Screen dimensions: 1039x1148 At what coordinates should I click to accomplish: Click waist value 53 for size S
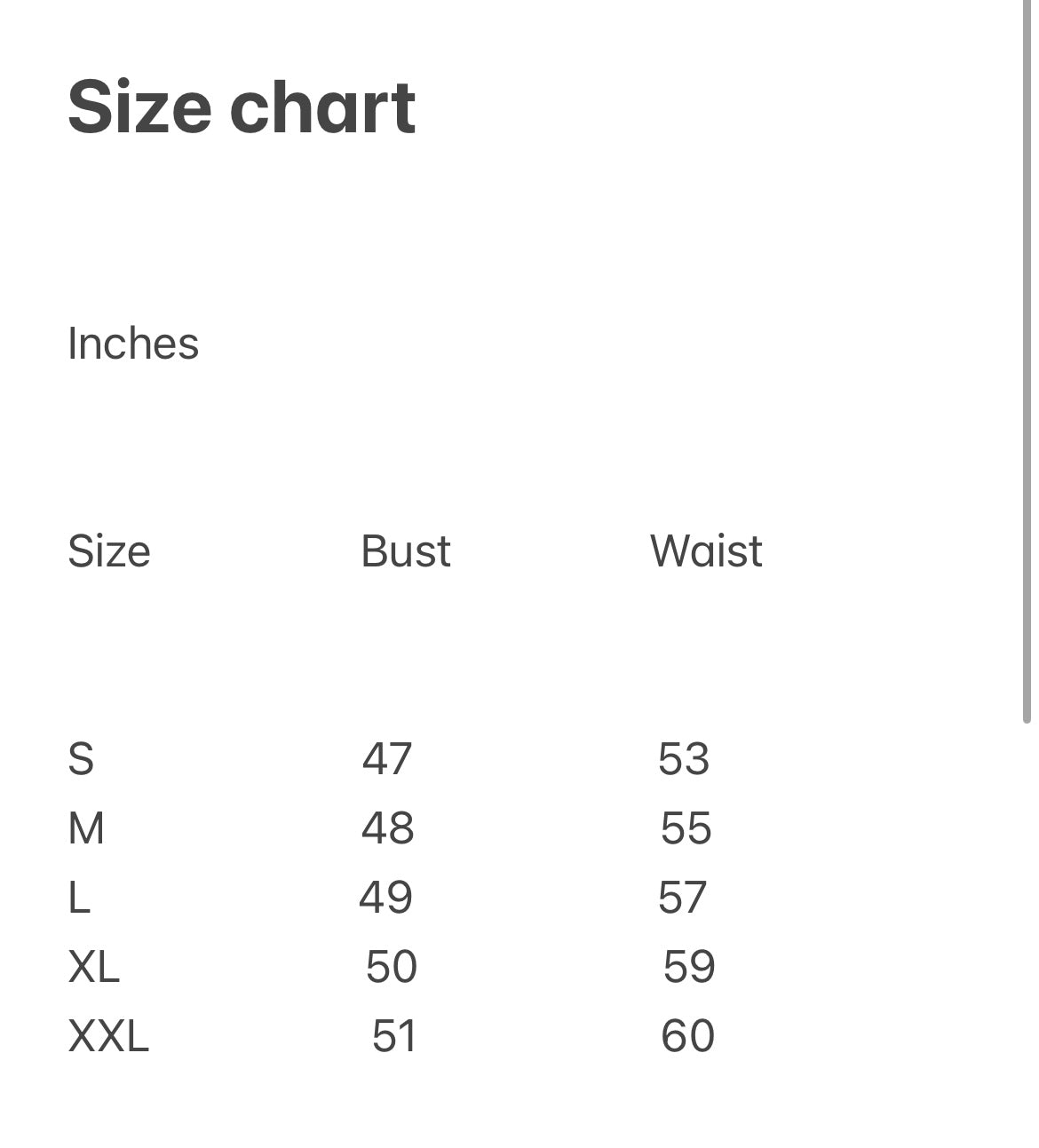684,759
